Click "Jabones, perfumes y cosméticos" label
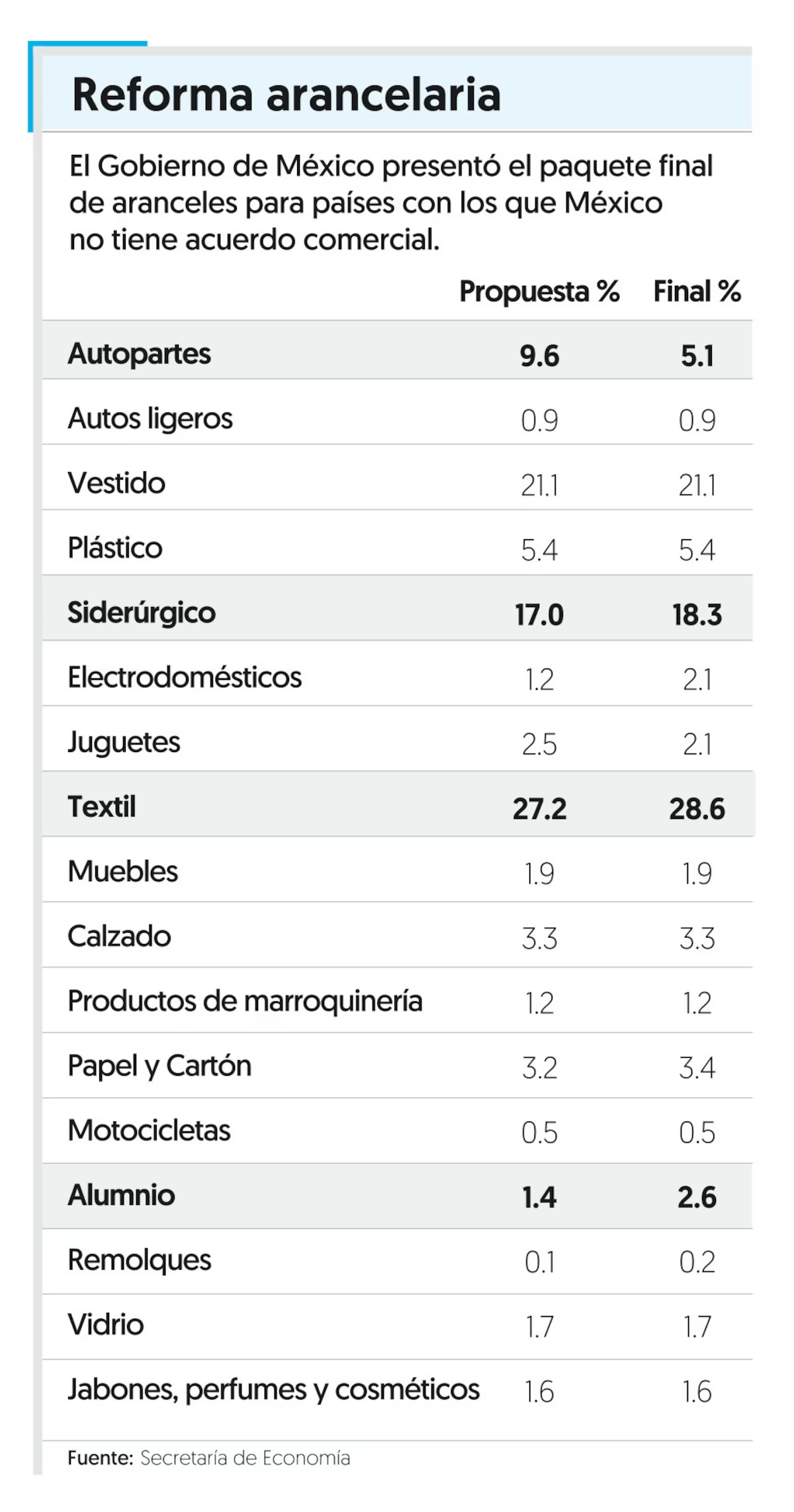 pos(273,1390)
